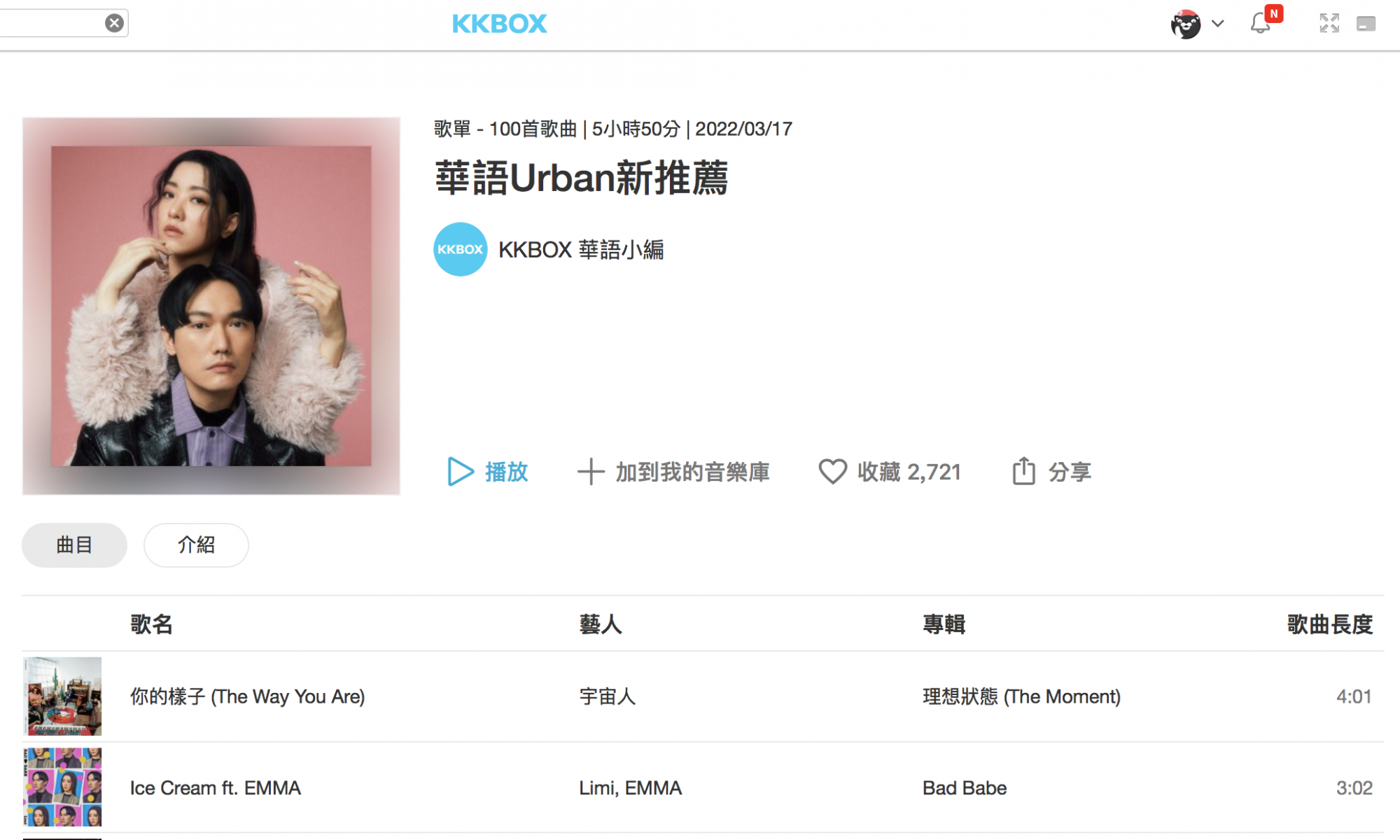Expand the account dropdown chevron
Viewport: 1400px width, 840px height.
coord(1218,24)
